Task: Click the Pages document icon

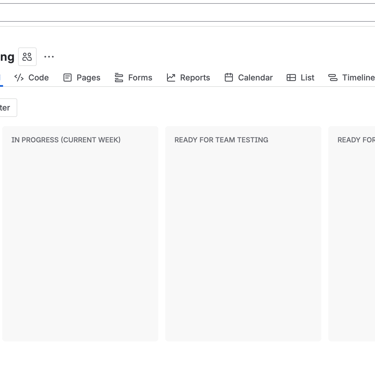Action: [x=67, y=78]
